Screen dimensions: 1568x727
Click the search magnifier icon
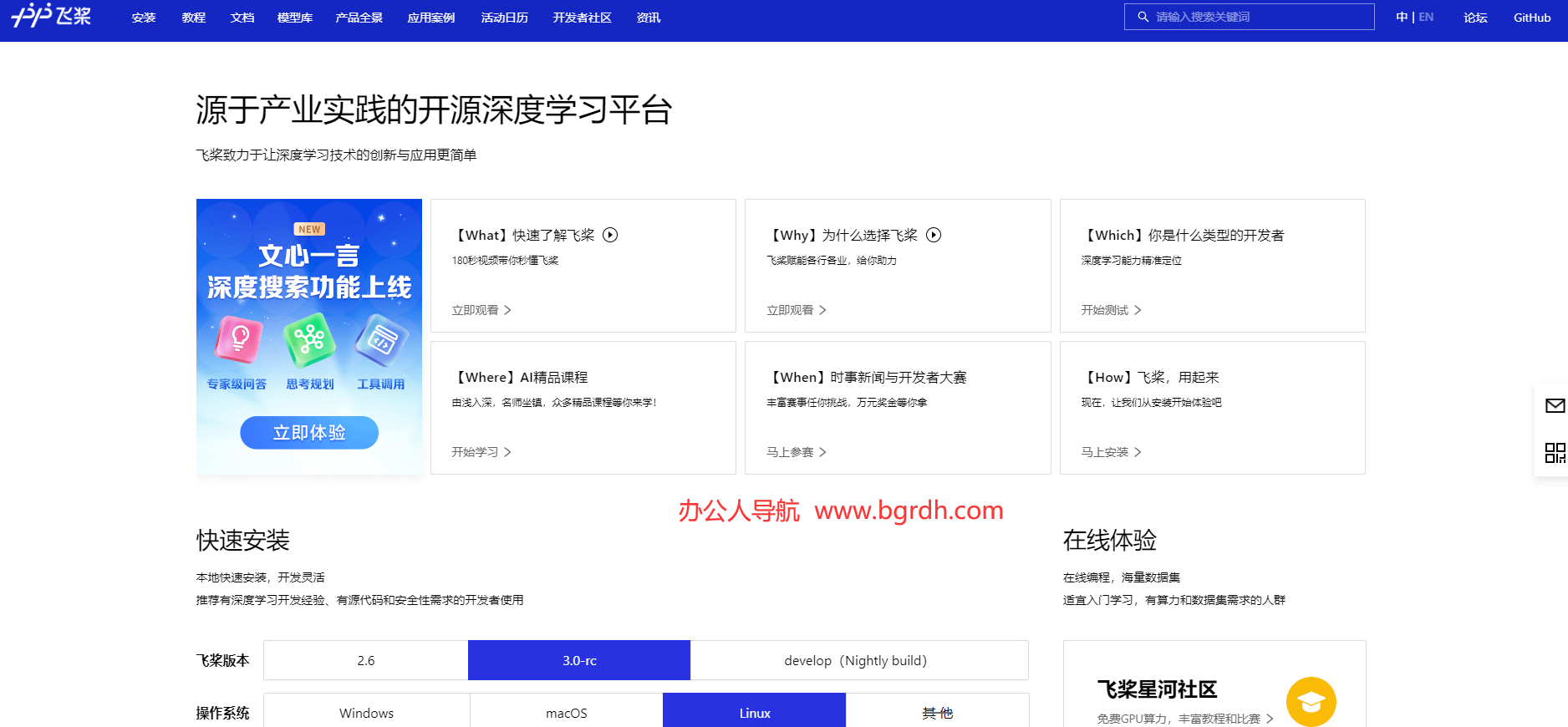point(1143,17)
